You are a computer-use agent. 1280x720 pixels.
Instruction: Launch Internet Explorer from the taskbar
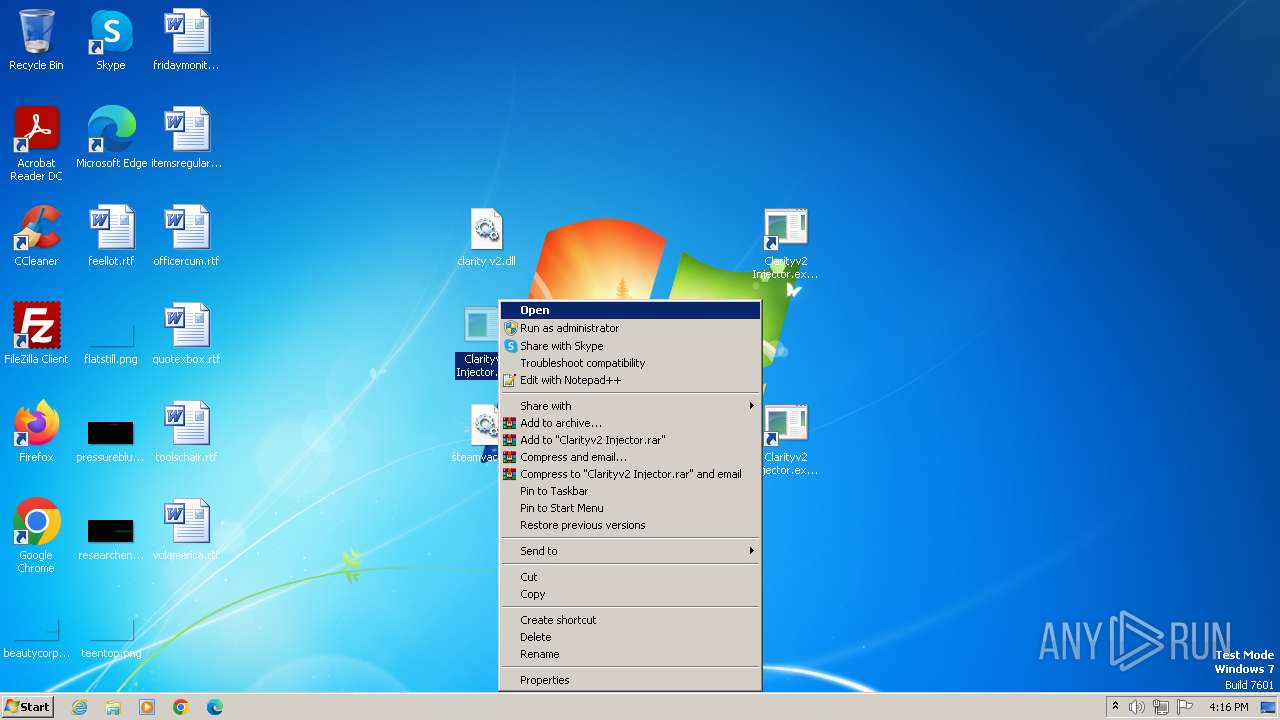(79, 707)
